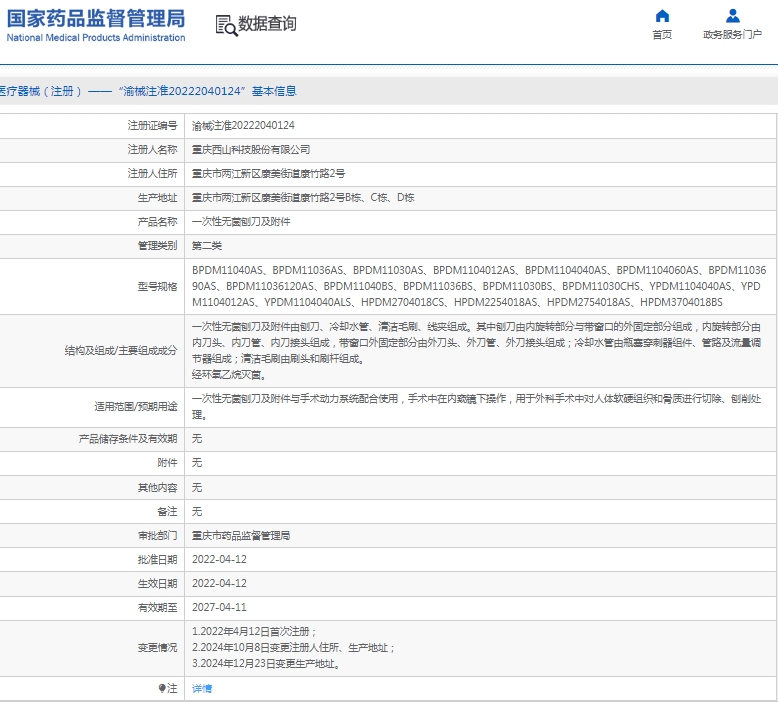Click the bullet icon beside 注
The image size is (778, 705).
[162, 688]
